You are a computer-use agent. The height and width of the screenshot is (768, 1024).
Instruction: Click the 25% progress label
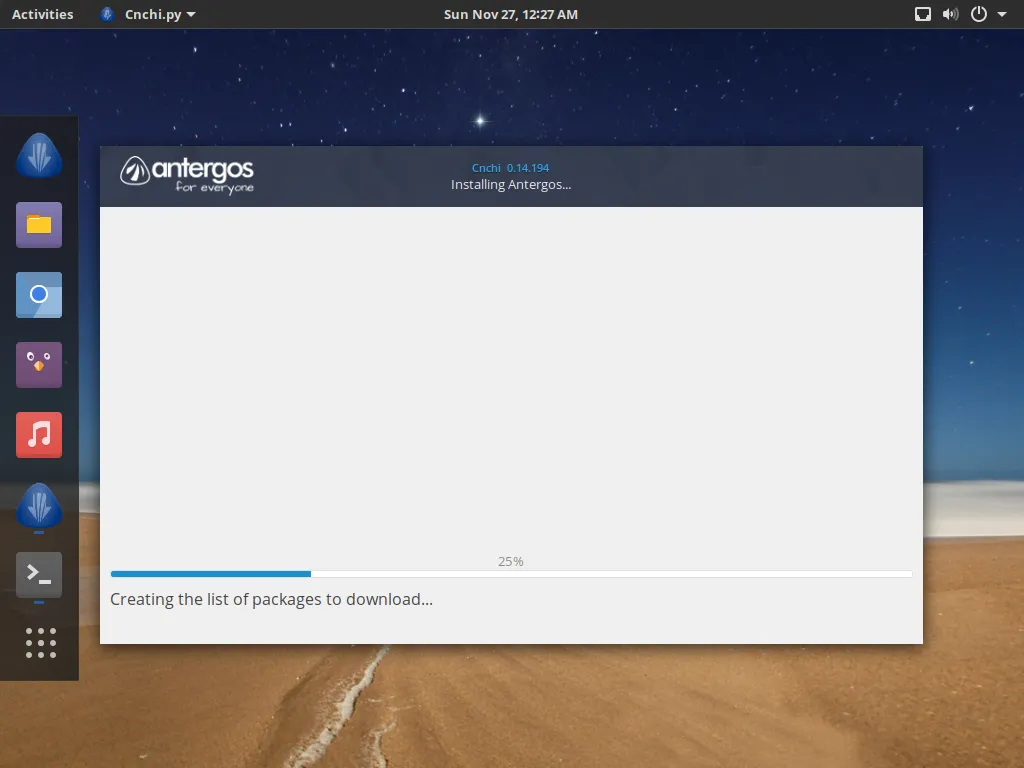click(x=511, y=562)
